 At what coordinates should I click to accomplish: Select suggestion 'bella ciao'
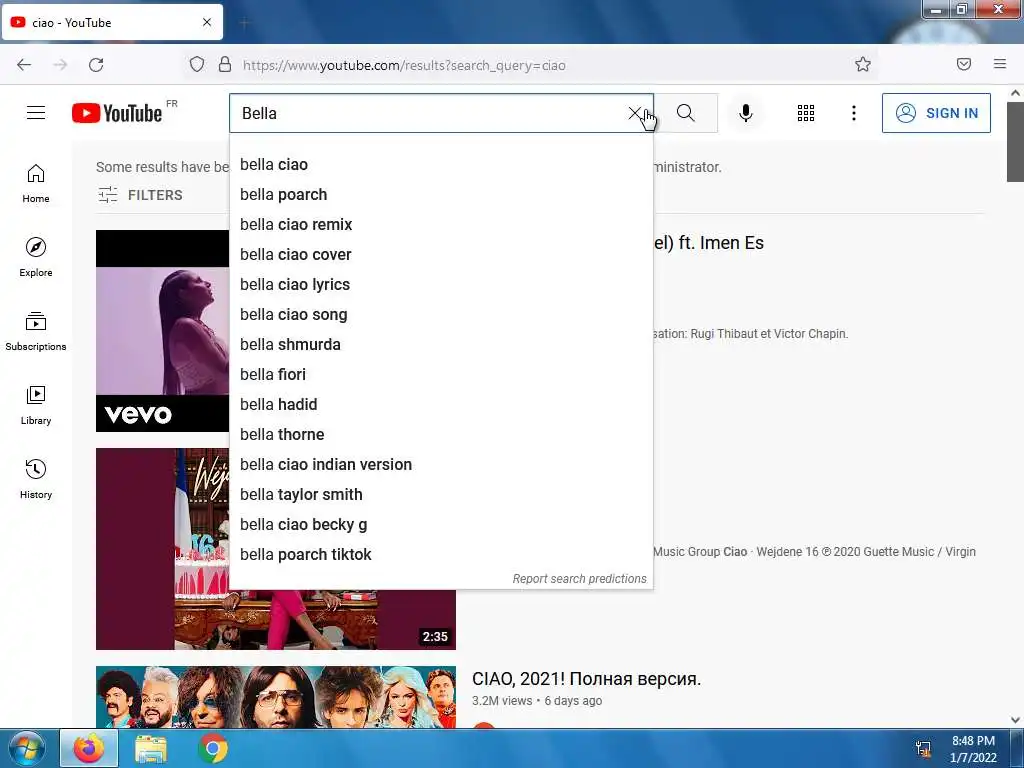pyautogui.click(x=441, y=165)
